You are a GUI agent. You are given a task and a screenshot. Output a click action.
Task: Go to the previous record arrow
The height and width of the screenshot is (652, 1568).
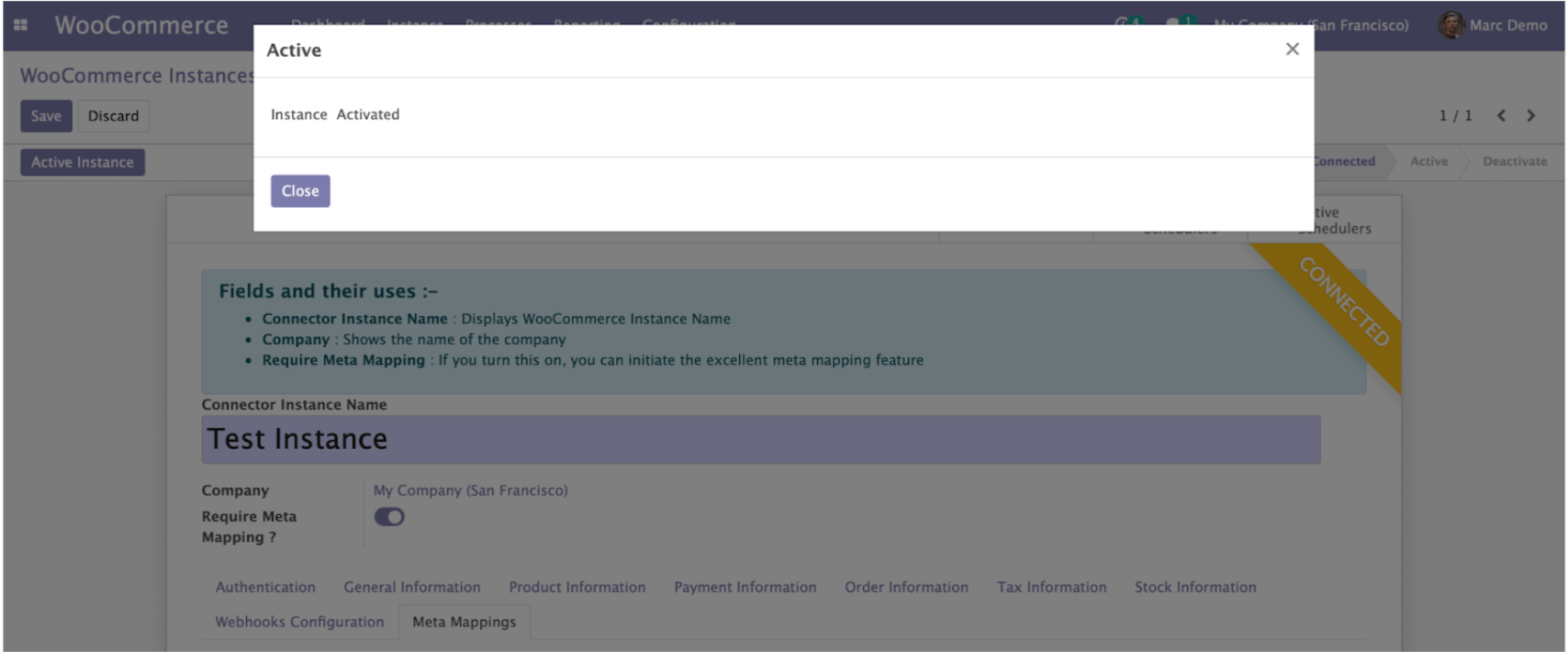pyautogui.click(x=1501, y=116)
